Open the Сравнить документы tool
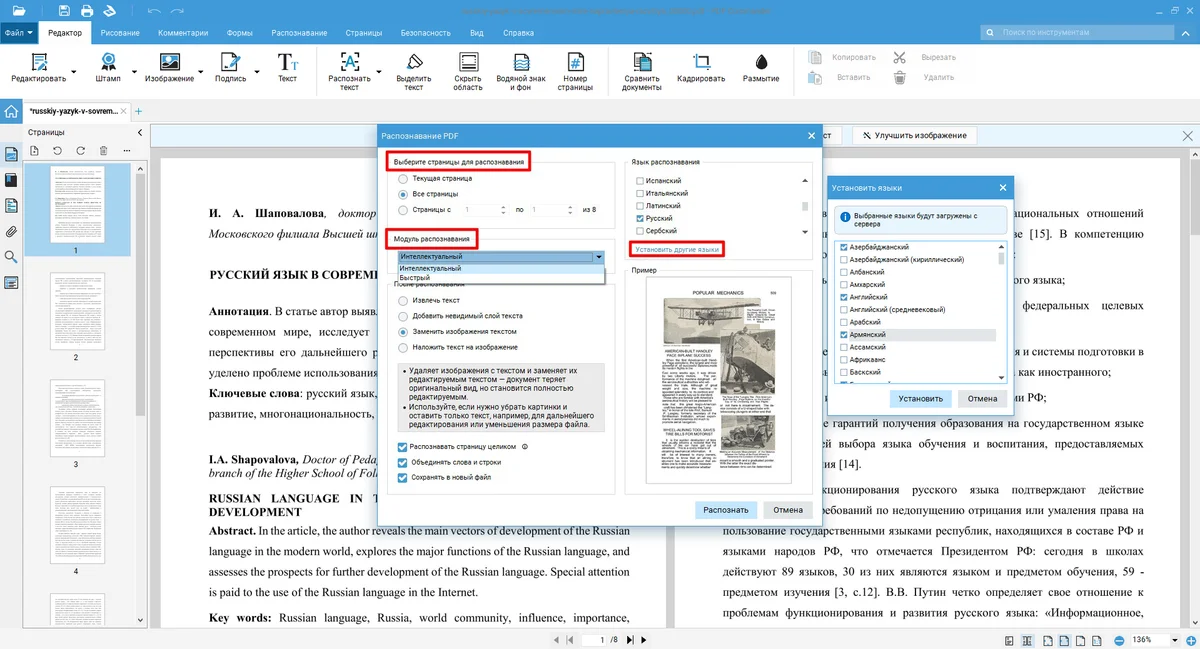Image resolution: width=1200 pixels, height=649 pixels. tap(641, 62)
